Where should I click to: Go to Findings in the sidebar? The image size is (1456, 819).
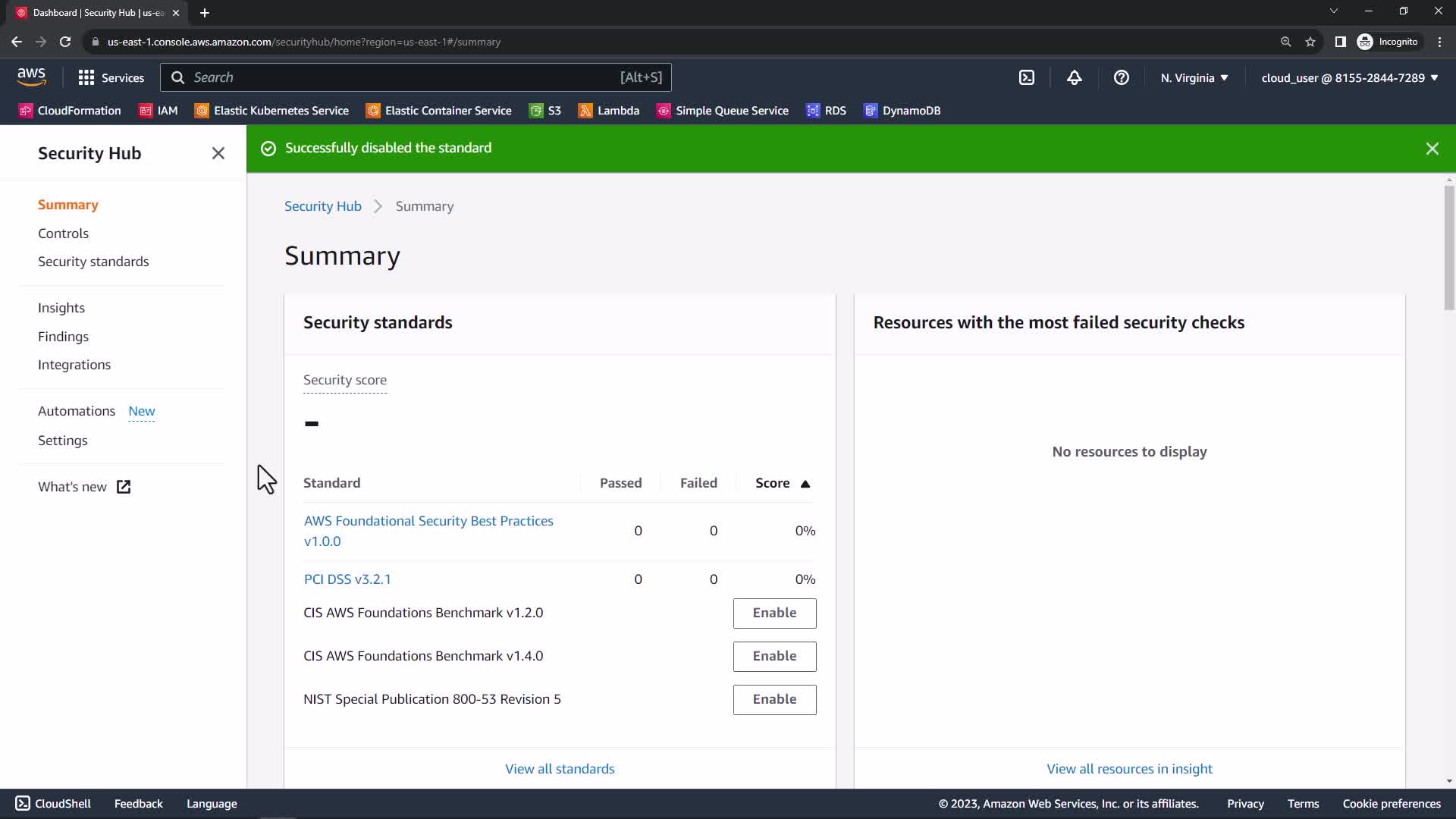click(x=63, y=336)
